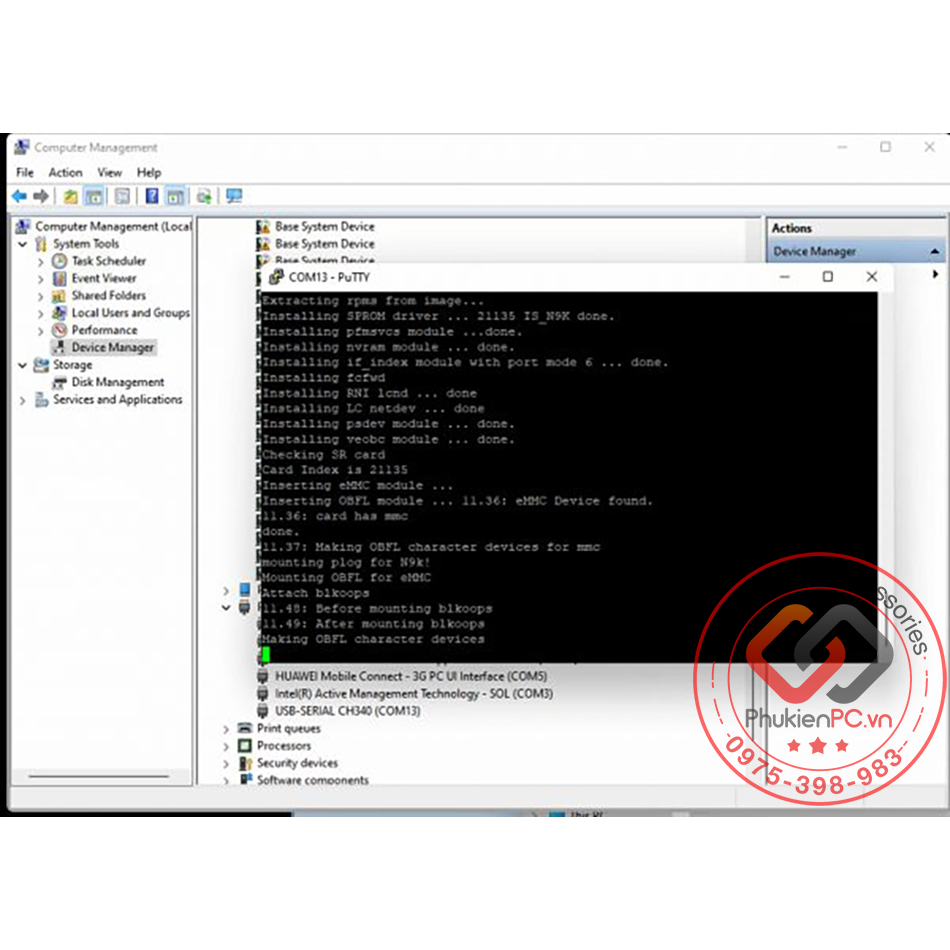The height and width of the screenshot is (950, 950).
Task: Collapse the Storage node
Action: [22, 365]
